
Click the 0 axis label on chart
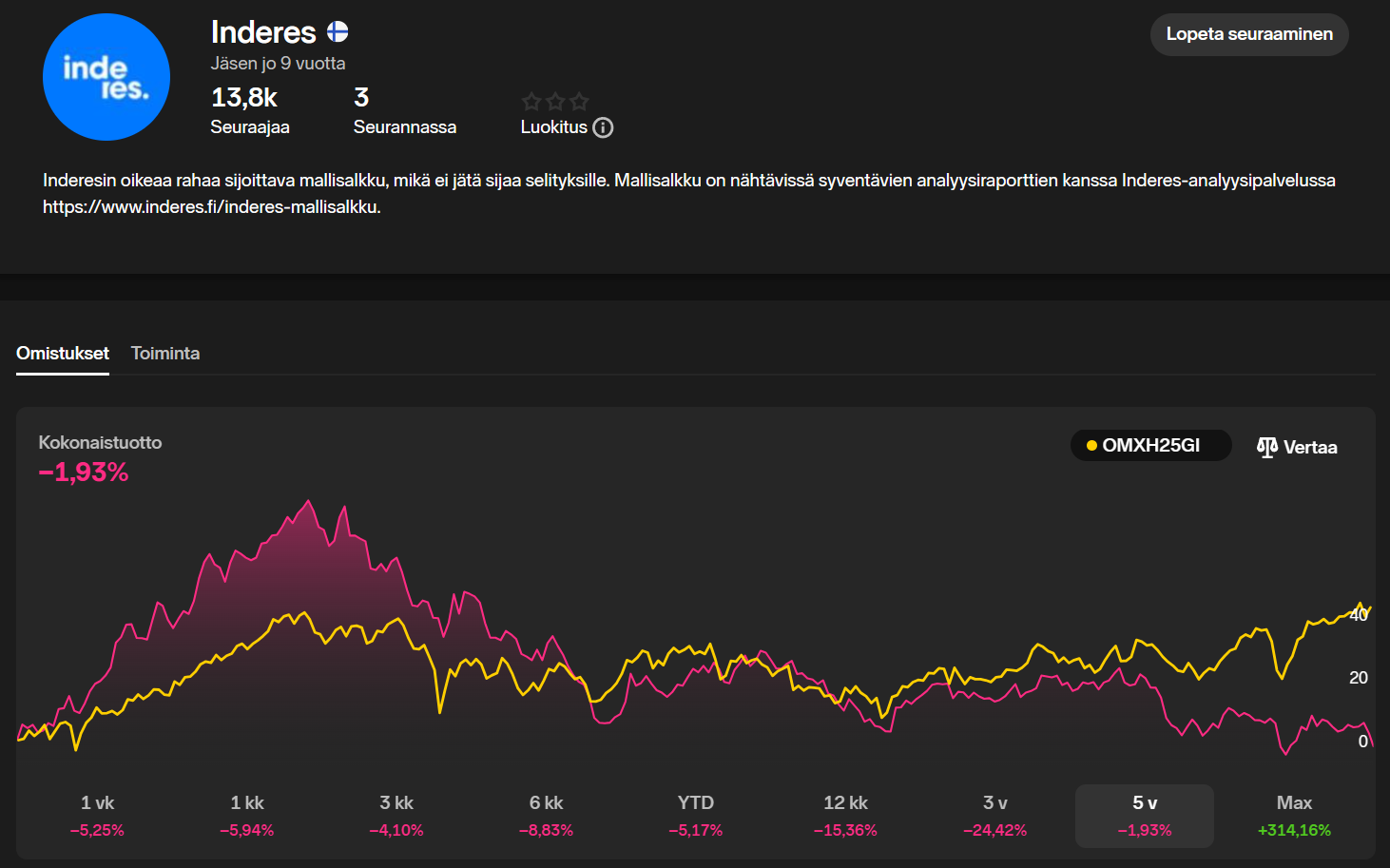[x=1363, y=742]
